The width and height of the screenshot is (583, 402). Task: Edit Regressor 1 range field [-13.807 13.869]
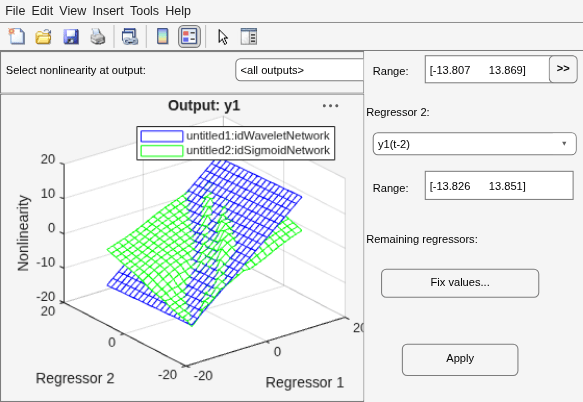[x=487, y=70]
